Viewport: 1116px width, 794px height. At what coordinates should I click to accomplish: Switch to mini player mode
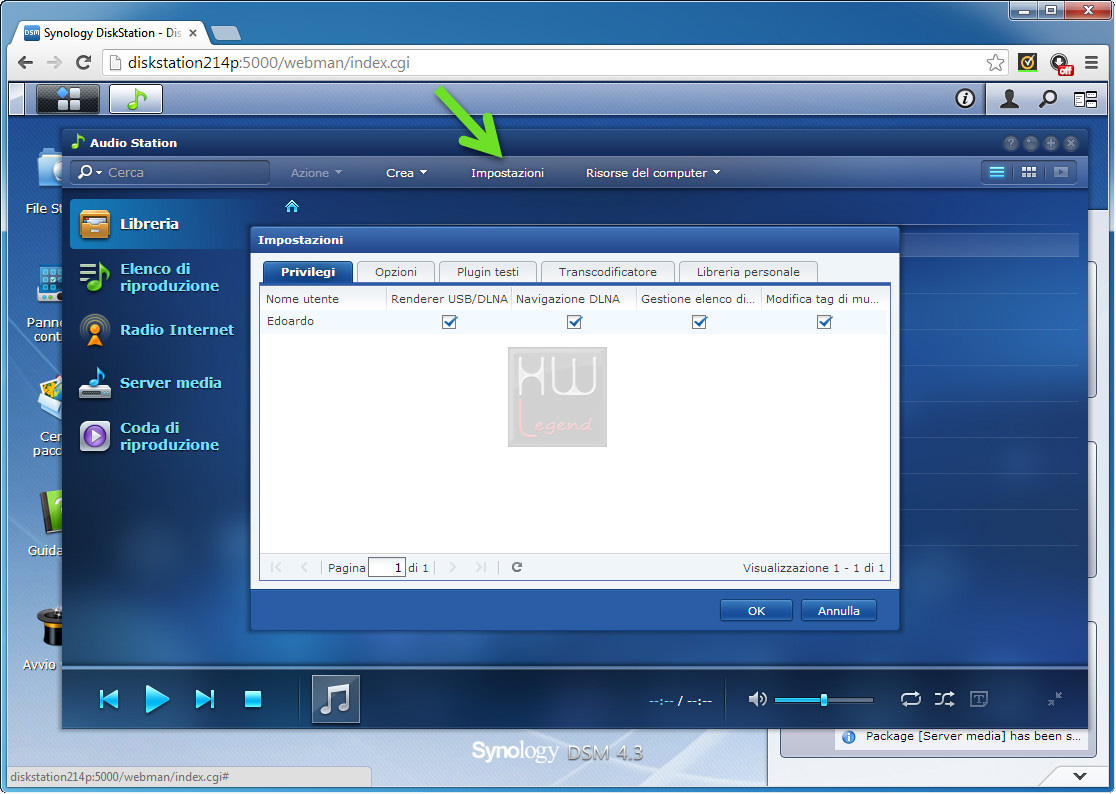pos(1055,699)
